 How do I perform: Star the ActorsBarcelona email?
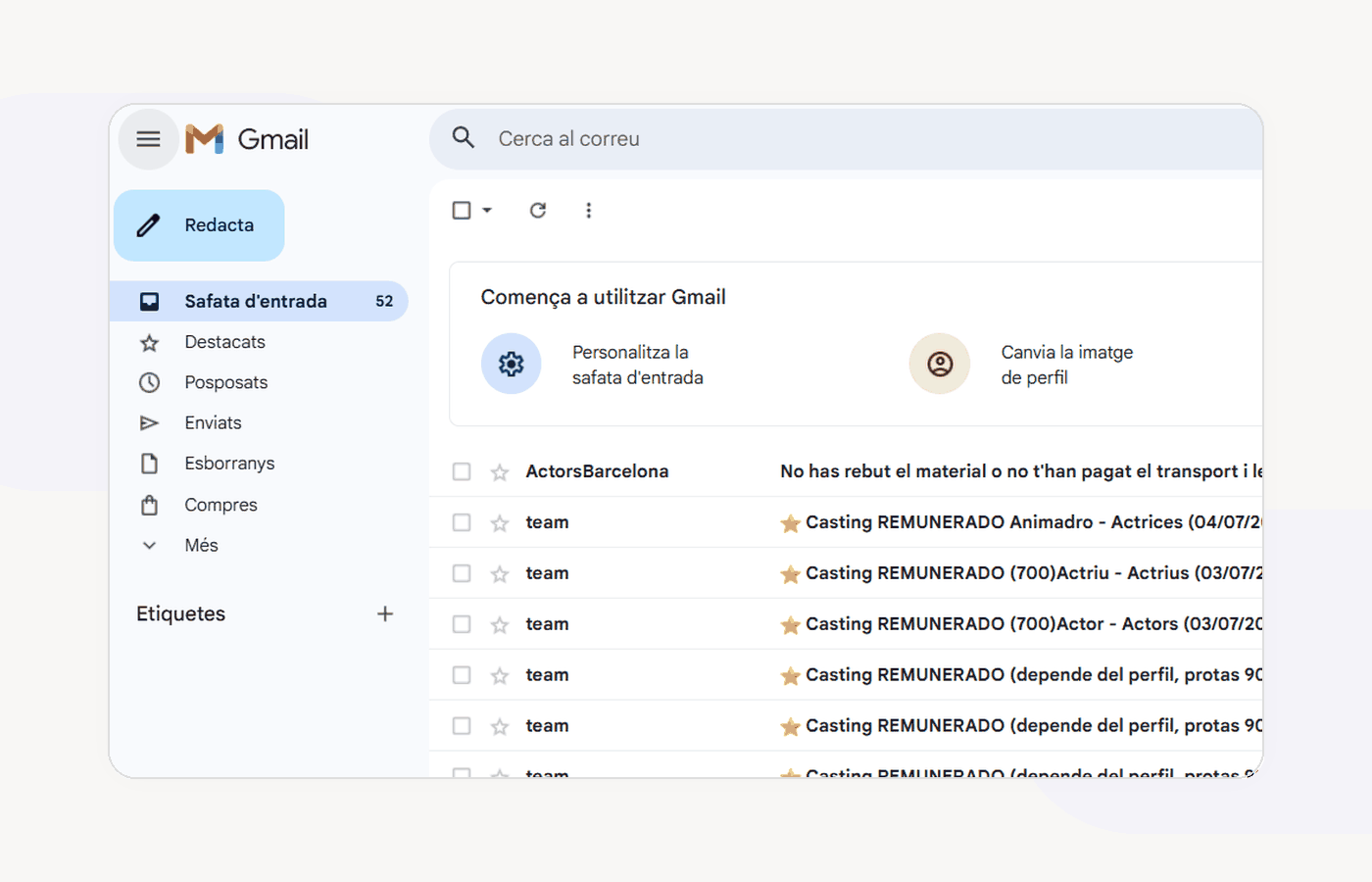(x=500, y=472)
